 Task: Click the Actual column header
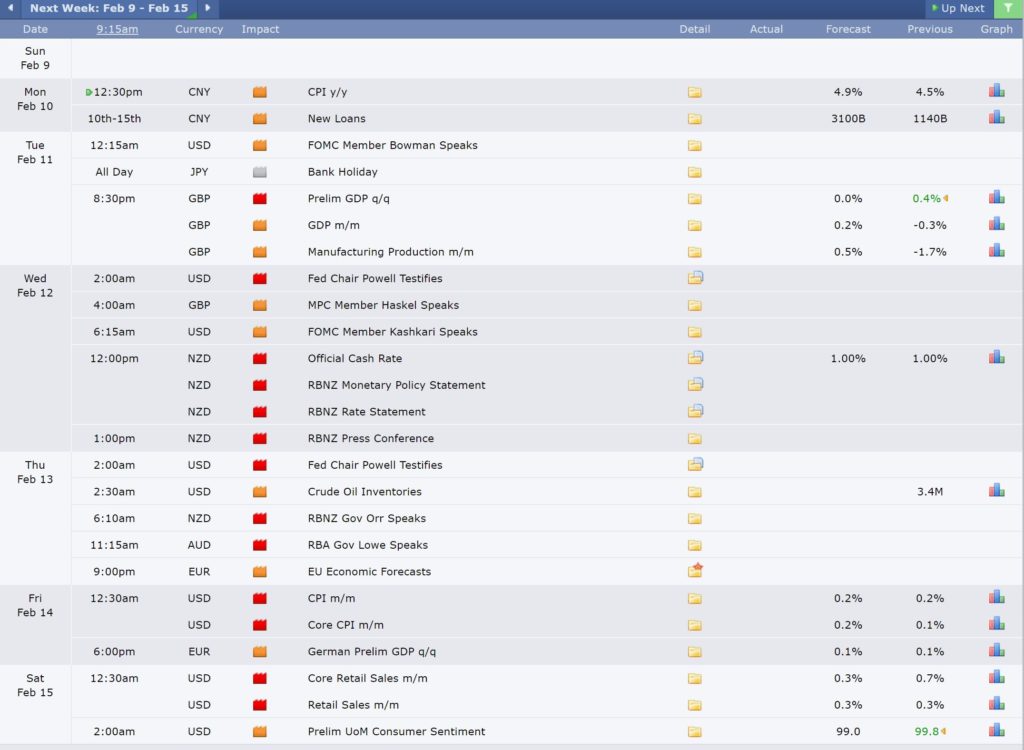pyautogui.click(x=766, y=29)
